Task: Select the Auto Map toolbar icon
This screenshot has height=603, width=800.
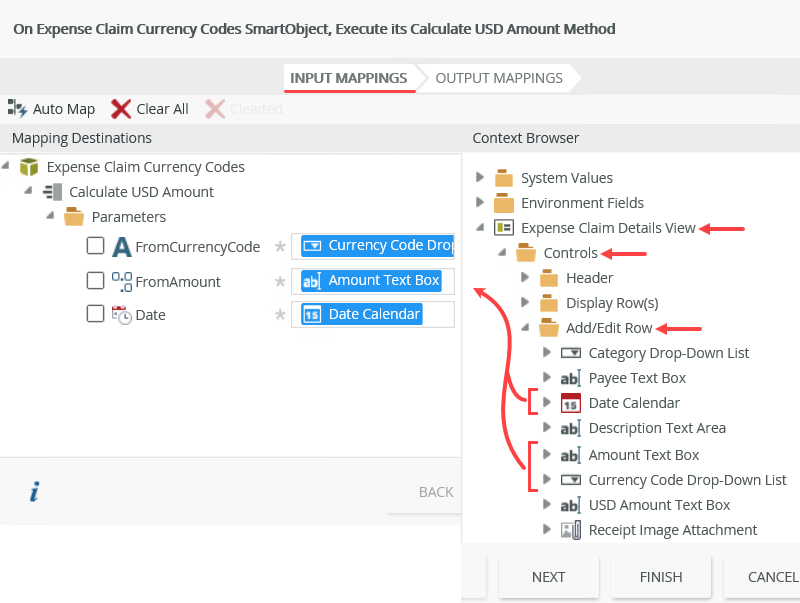Action: [x=17, y=109]
